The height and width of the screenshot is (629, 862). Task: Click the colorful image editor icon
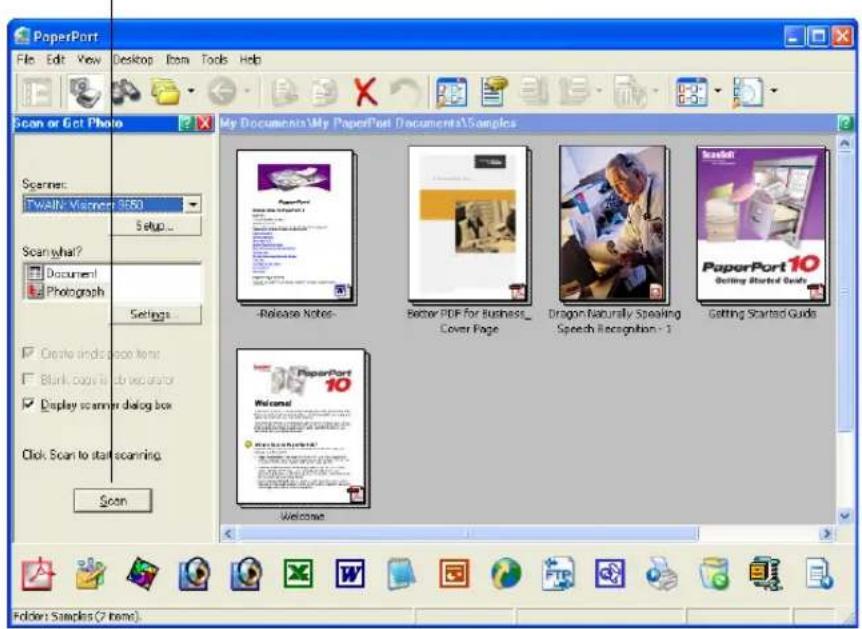[x=142, y=573]
